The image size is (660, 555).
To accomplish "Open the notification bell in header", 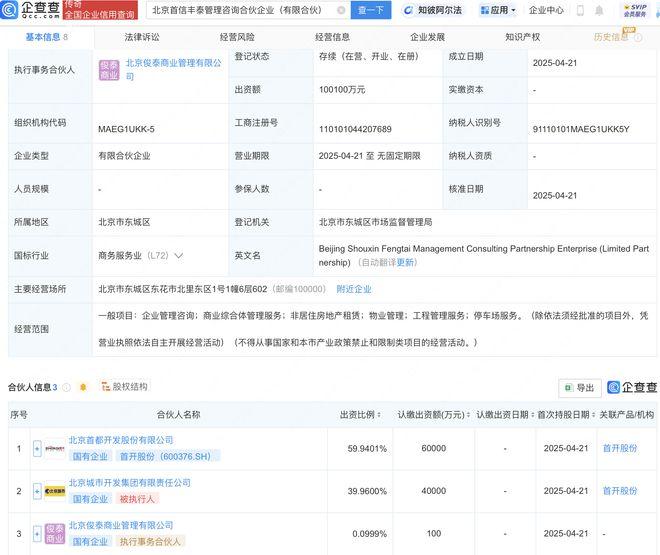I will 599,10.
